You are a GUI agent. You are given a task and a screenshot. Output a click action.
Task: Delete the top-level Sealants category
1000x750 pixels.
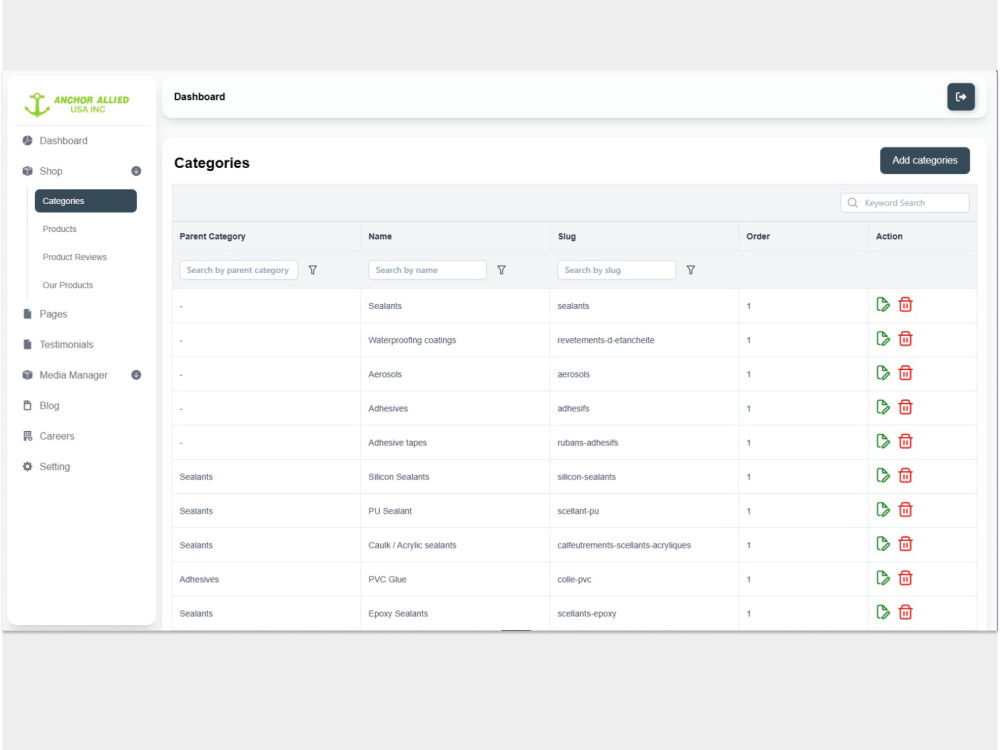(905, 305)
